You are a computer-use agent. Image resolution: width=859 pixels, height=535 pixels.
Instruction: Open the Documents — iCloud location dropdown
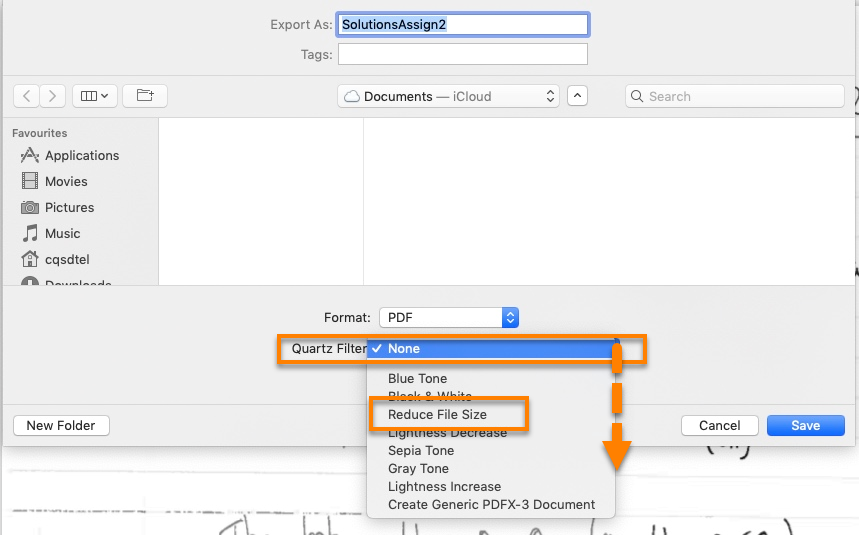[448, 96]
